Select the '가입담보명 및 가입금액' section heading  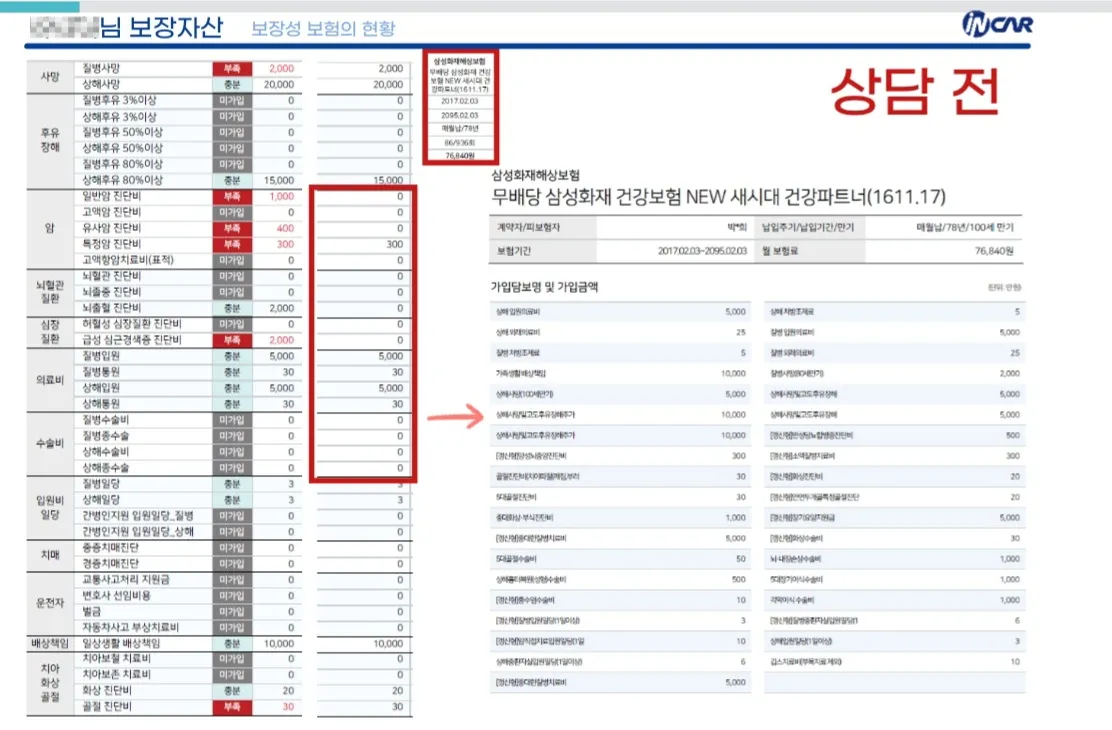click(545, 287)
